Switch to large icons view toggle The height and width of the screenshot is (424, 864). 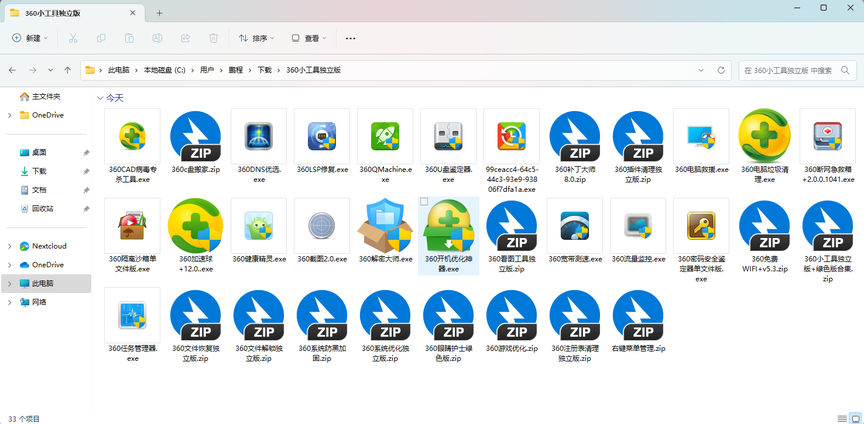854,419
